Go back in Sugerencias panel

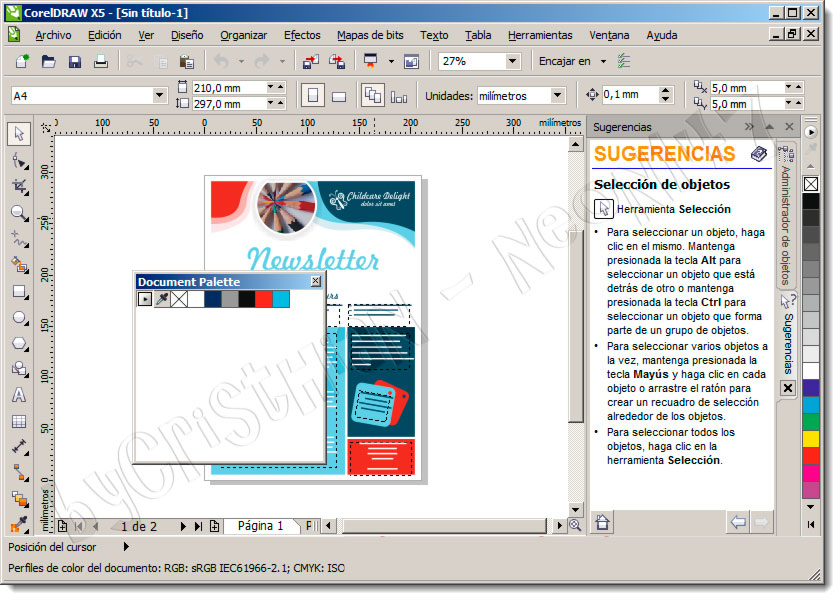tap(738, 522)
